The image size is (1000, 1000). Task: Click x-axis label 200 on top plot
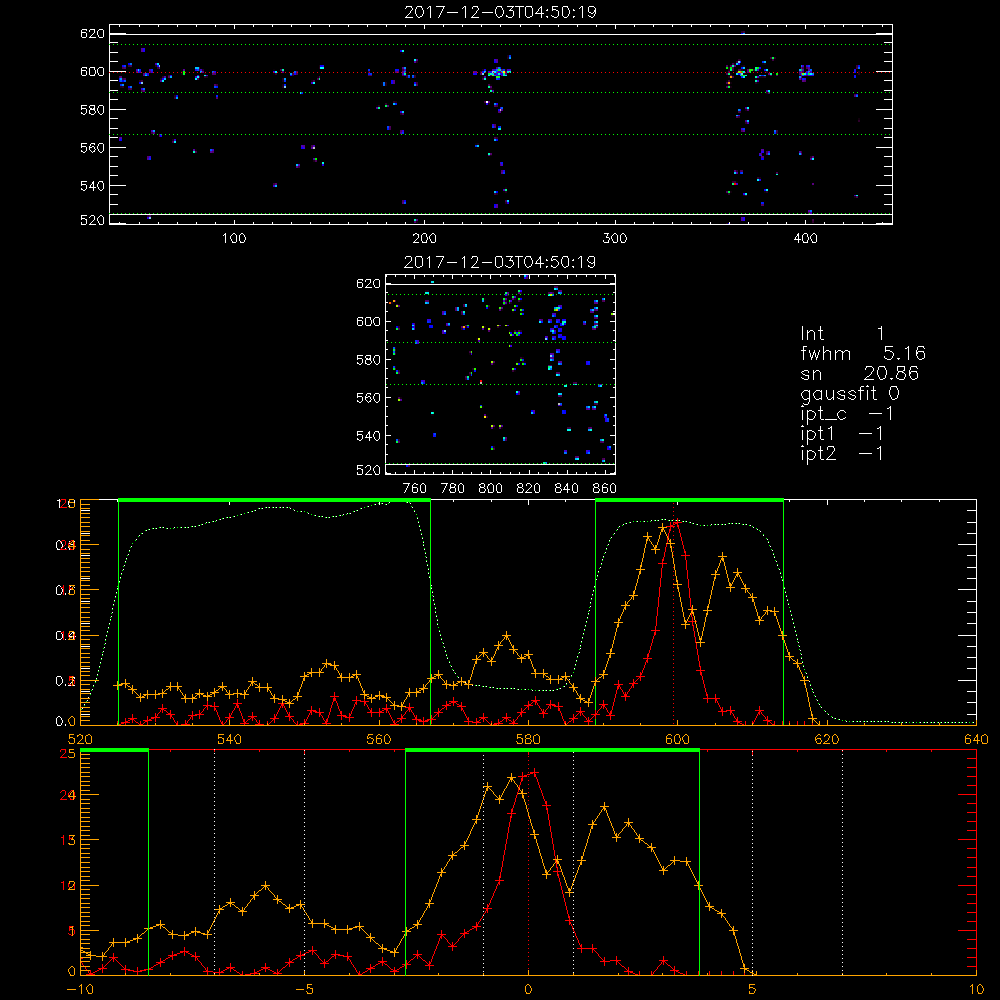(x=424, y=239)
